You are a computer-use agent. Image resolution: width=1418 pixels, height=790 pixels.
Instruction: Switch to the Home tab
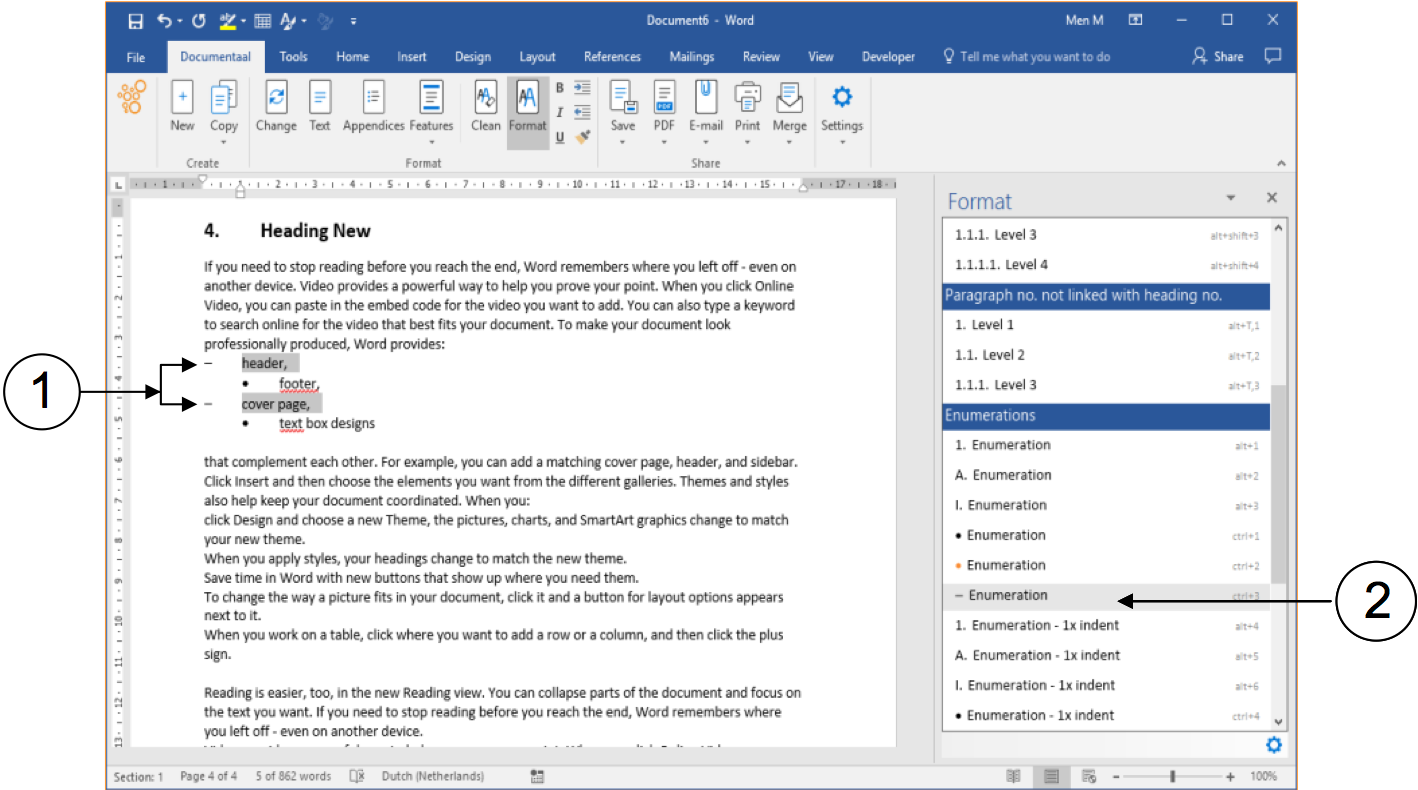[x=353, y=57]
